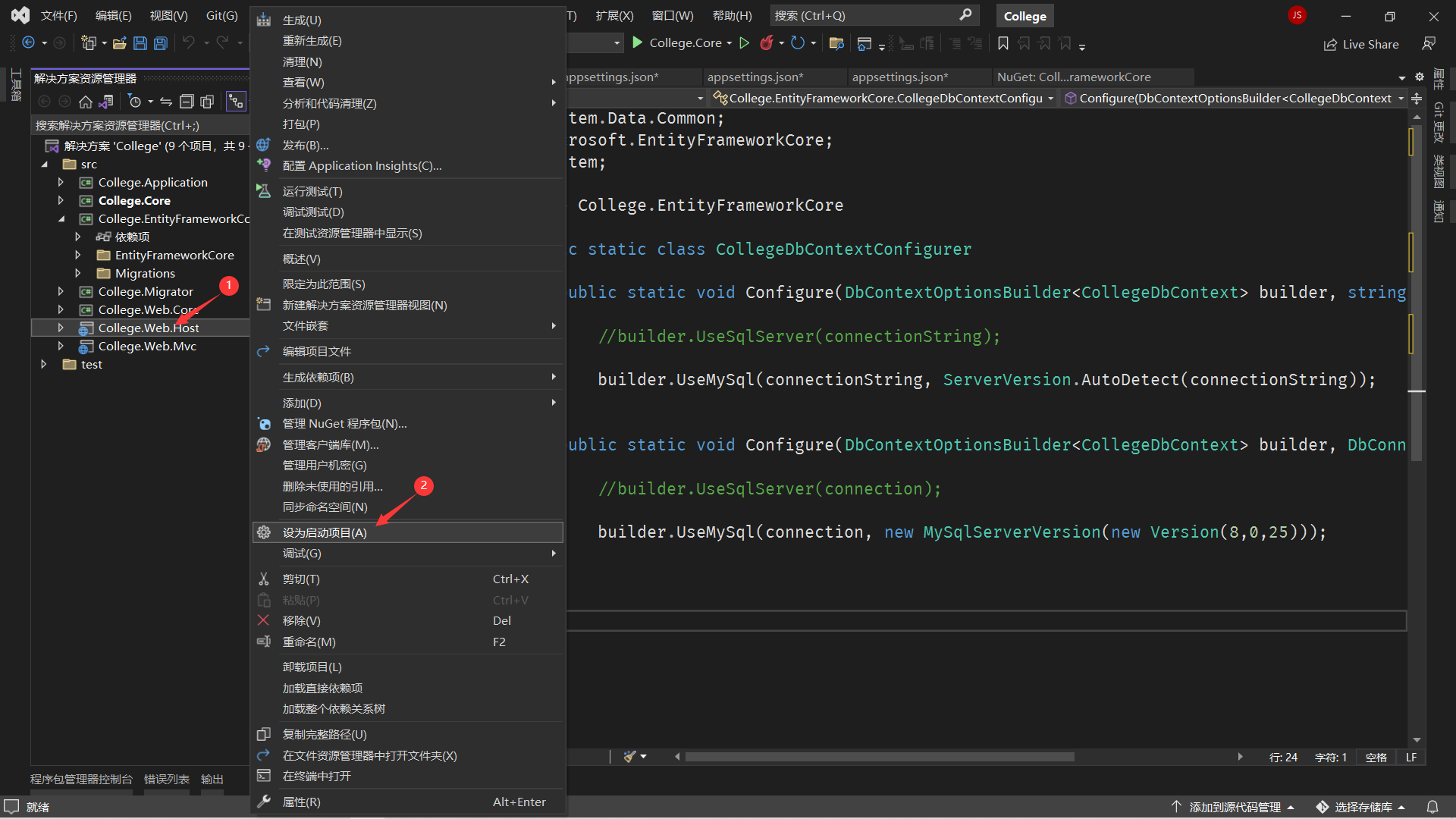Choose 设为启动项目(A) from context menu

pos(325,532)
